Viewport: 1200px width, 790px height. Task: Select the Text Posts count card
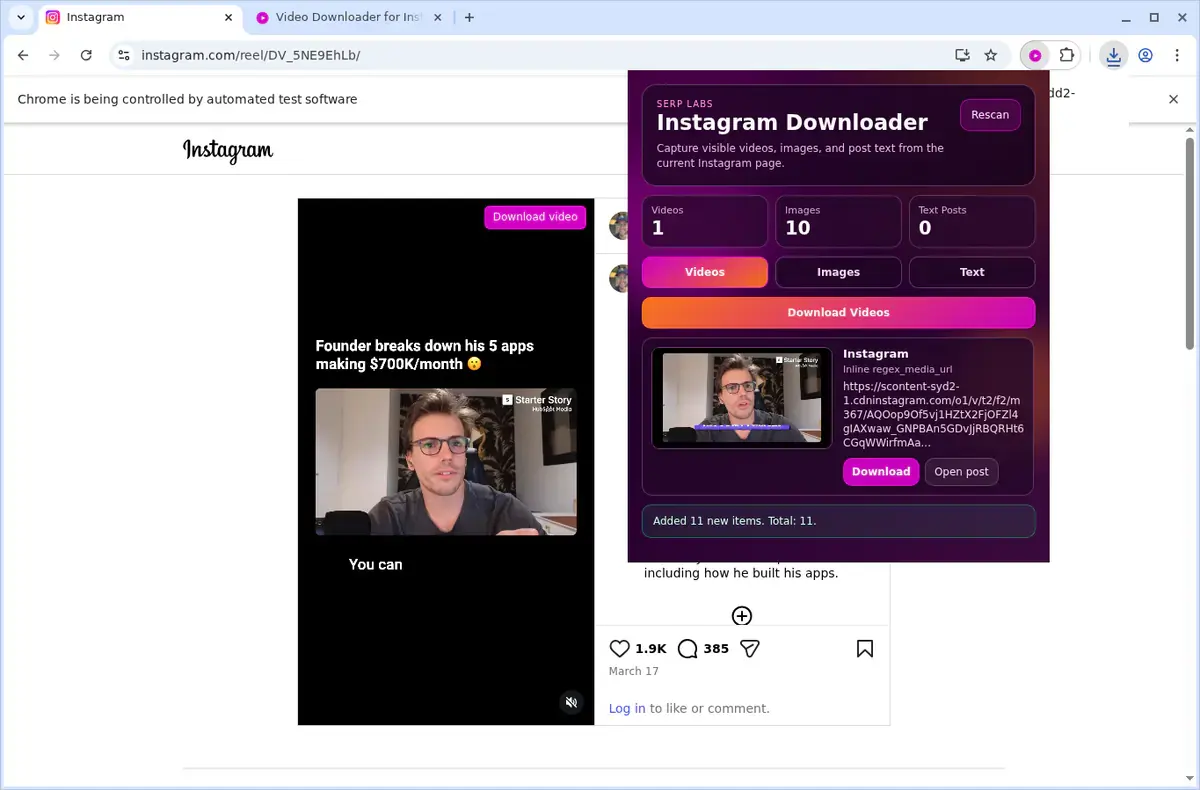pyautogui.click(x=972, y=221)
